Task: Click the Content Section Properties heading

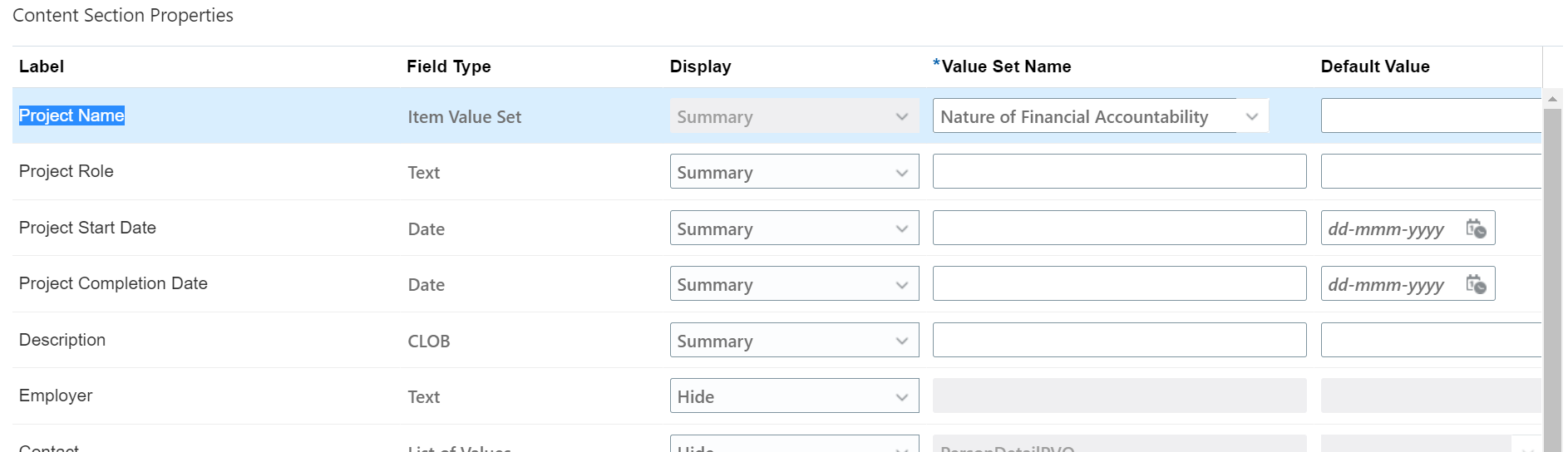Action: tap(123, 15)
